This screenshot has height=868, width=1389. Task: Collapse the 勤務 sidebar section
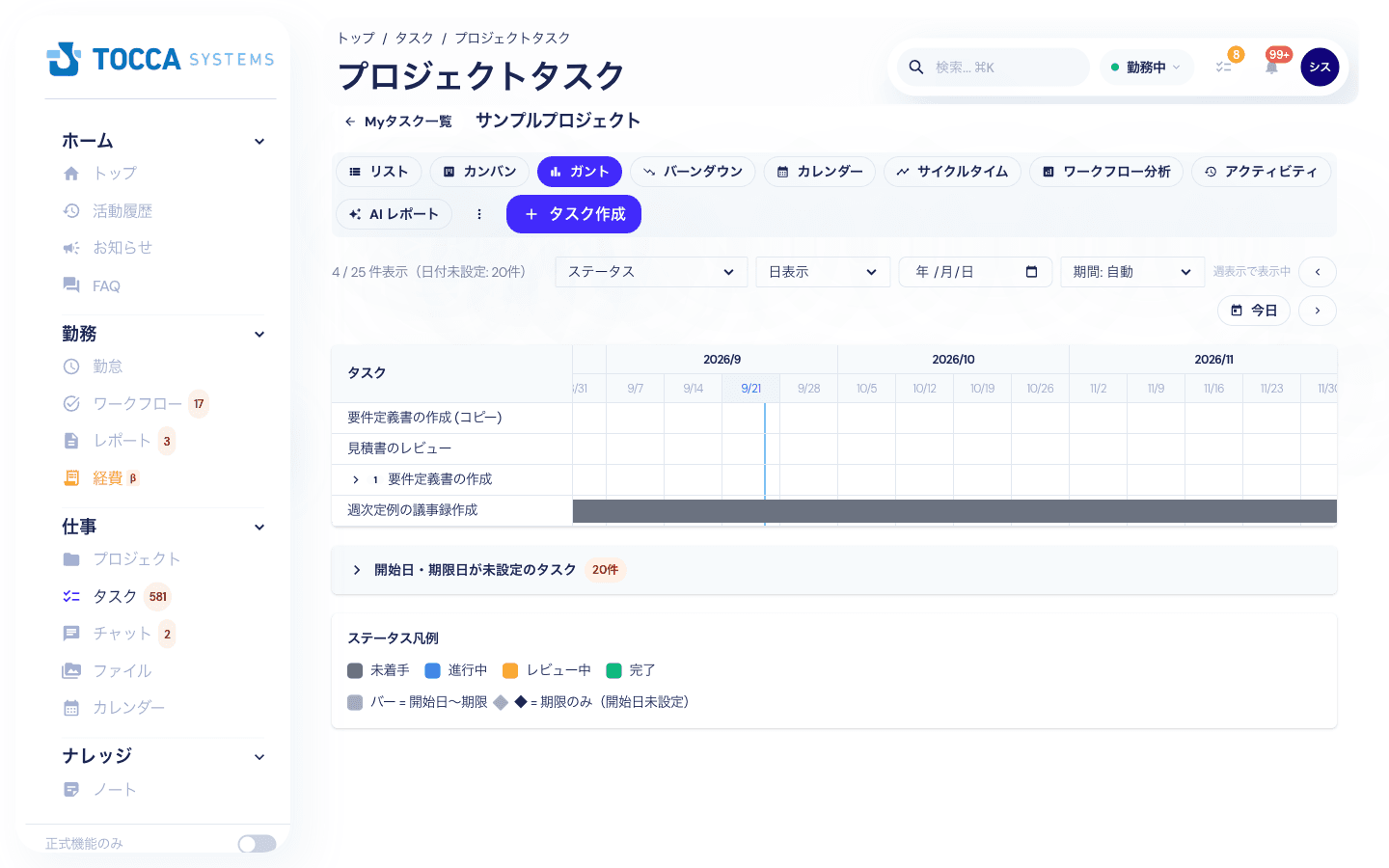coord(259,335)
